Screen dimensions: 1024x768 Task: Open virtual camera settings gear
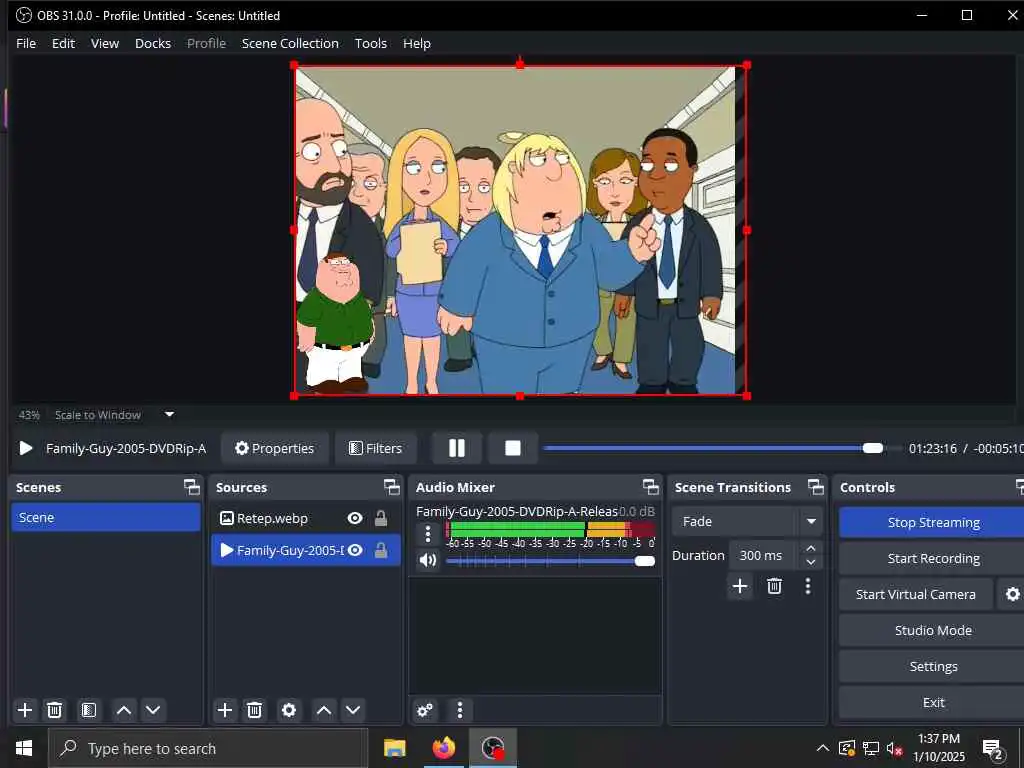pos(1012,594)
